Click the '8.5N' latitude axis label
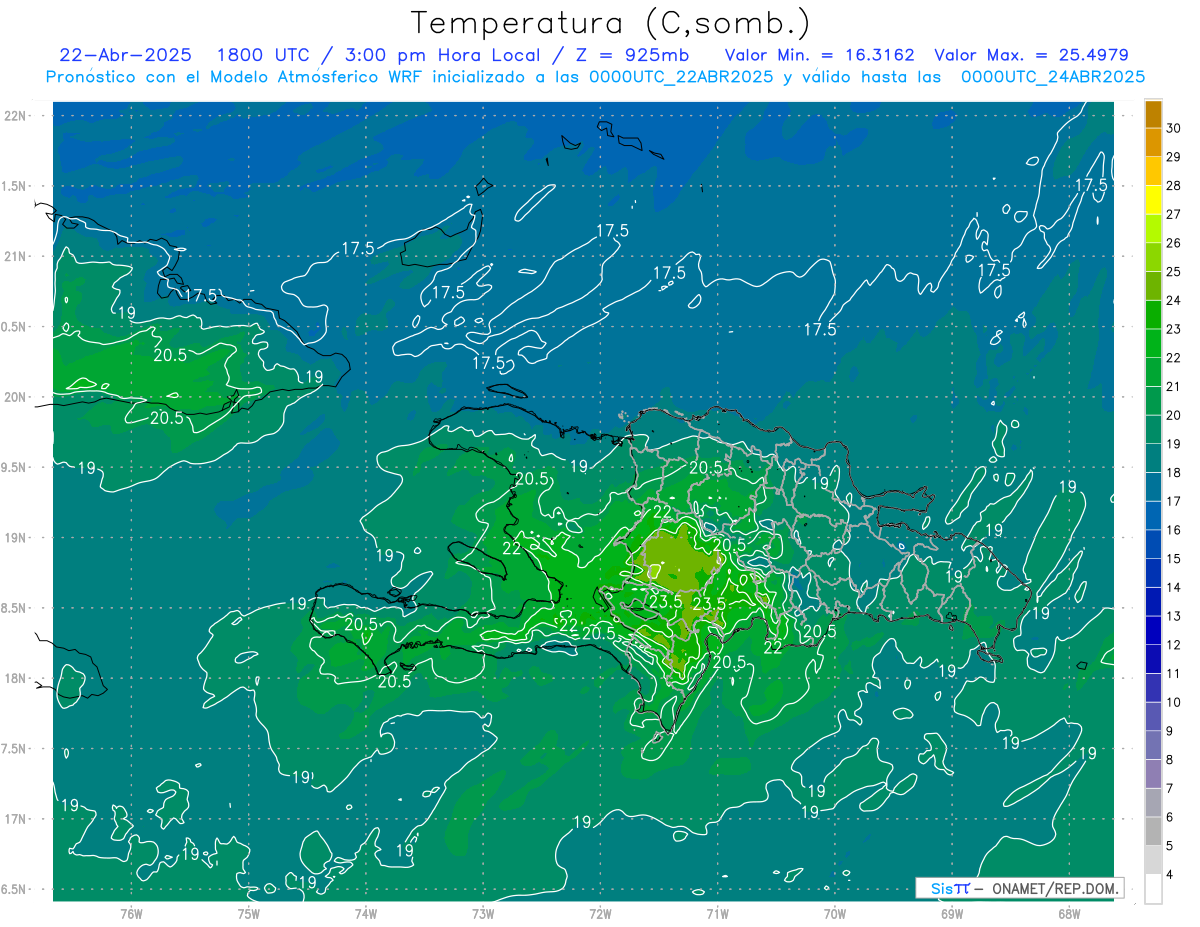Viewport: 1200px width, 927px height. click(13, 608)
